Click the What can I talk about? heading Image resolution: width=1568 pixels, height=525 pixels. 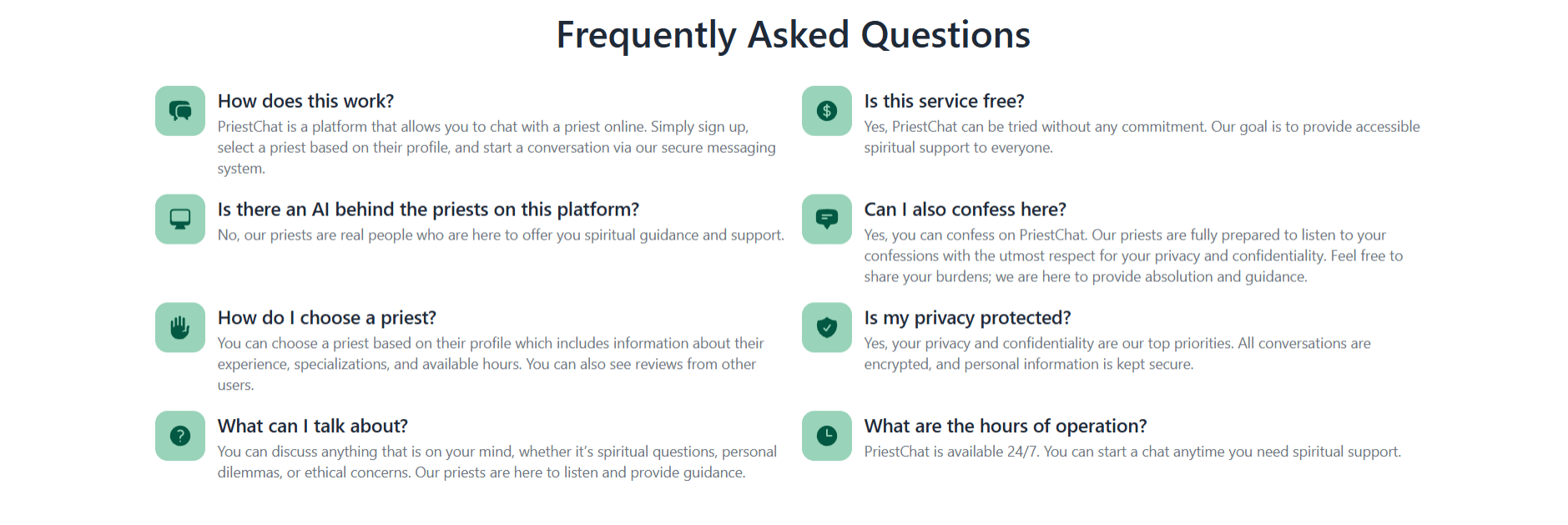click(x=313, y=427)
